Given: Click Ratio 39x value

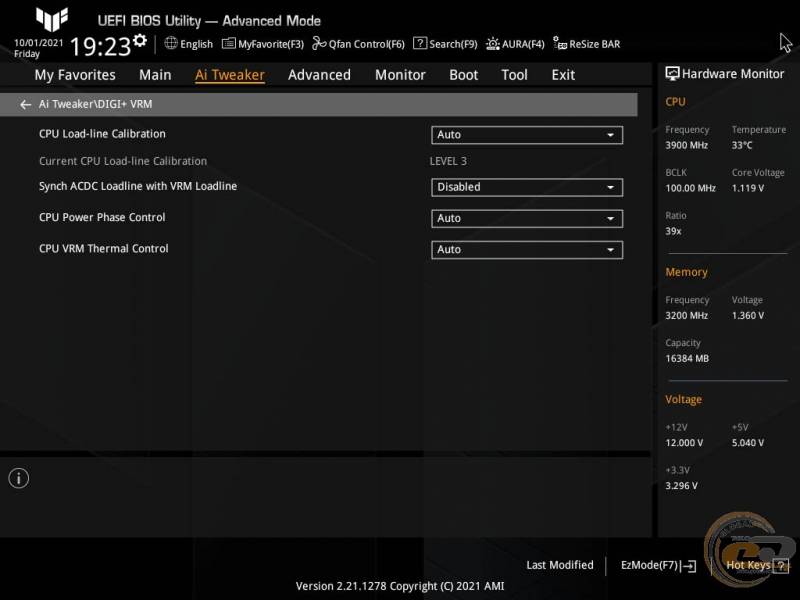Looking at the screenshot, I should 673,231.
